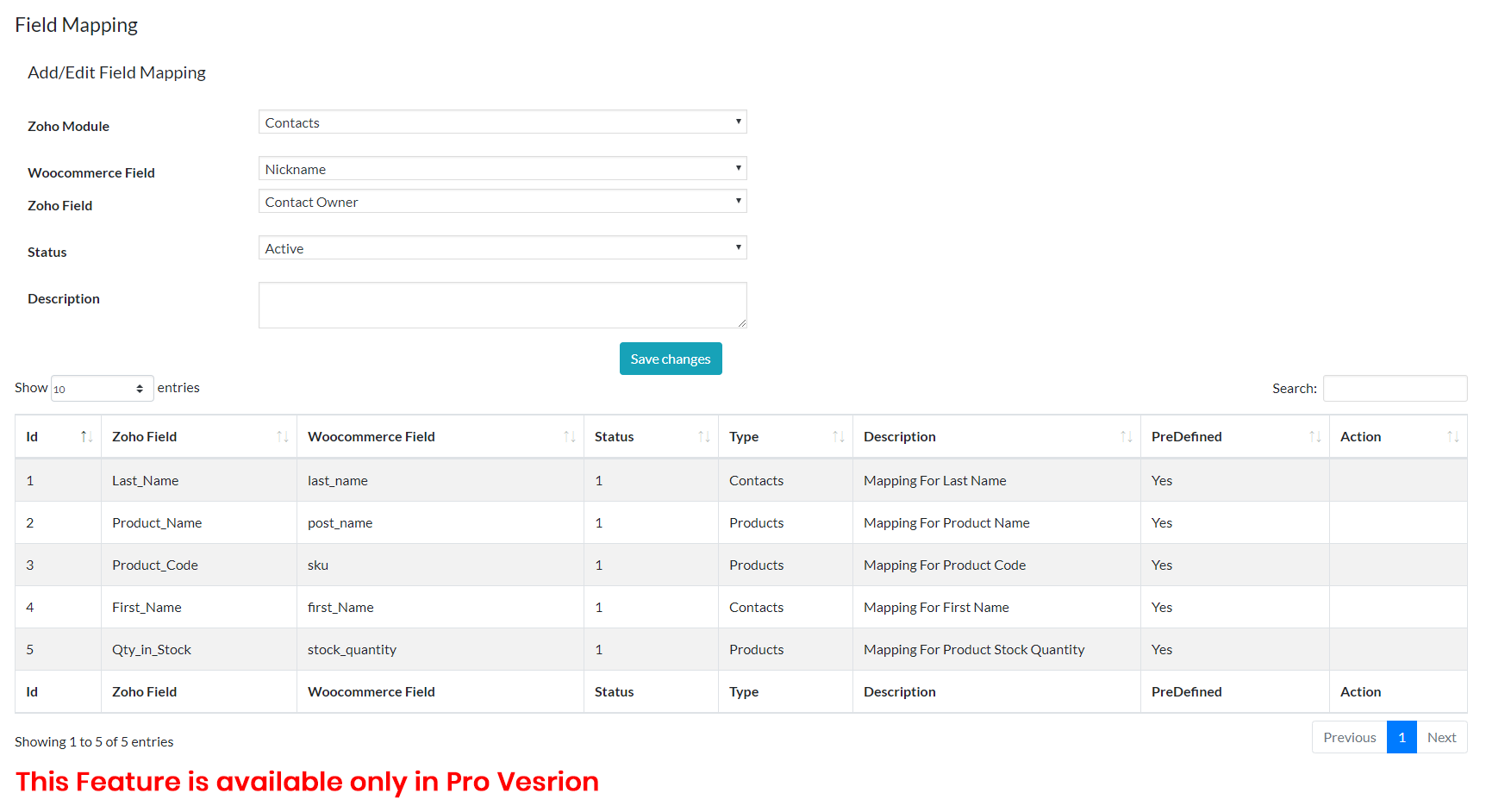Screen dimensions: 1486x812
Task: Open the show entries count dropdown
Action: tap(103, 389)
